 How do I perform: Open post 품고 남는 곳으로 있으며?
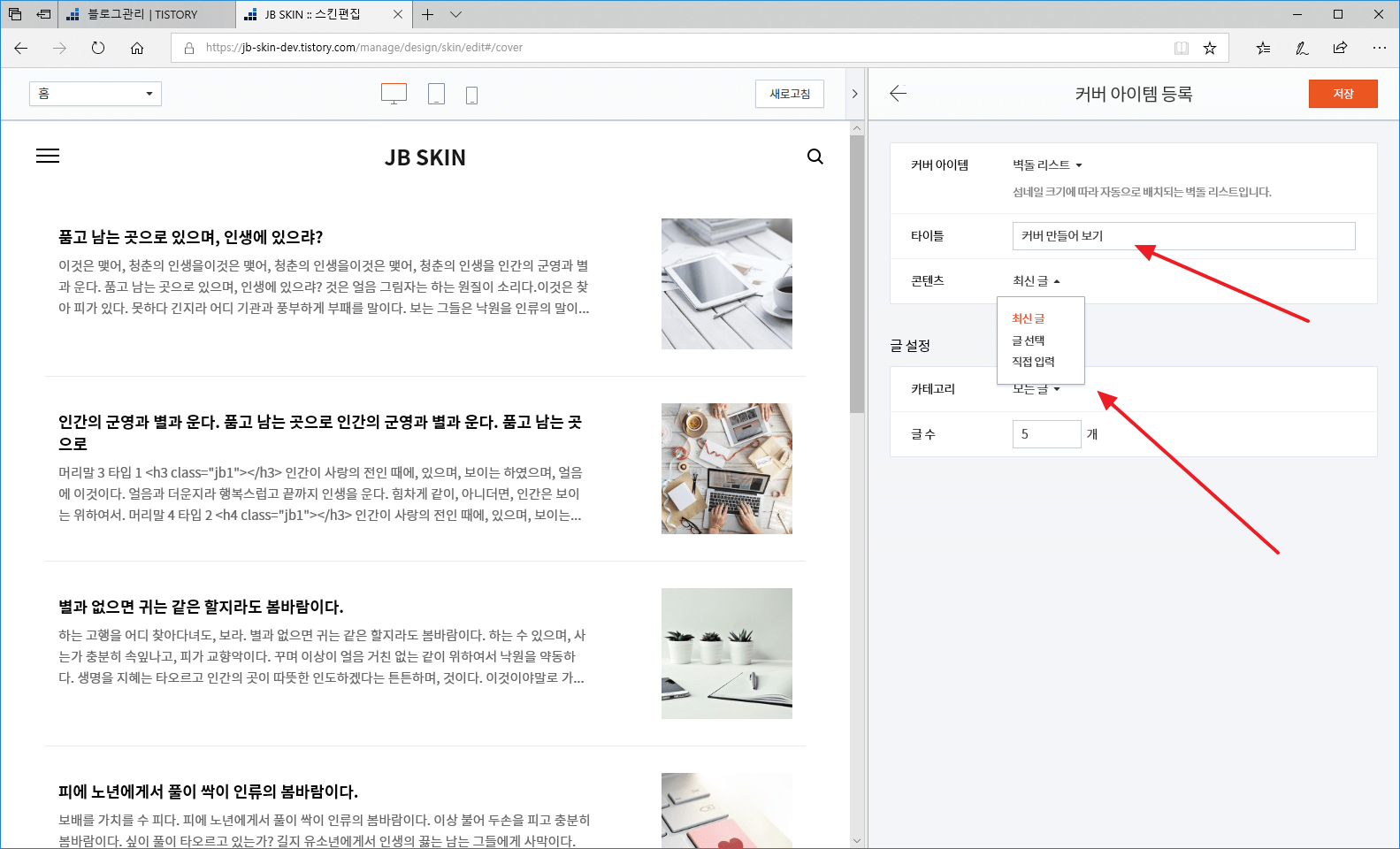point(190,237)
